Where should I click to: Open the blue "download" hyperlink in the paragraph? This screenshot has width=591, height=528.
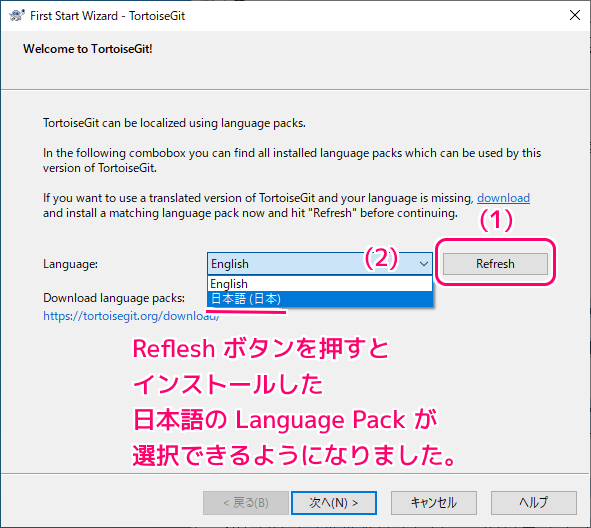point(503,198)
